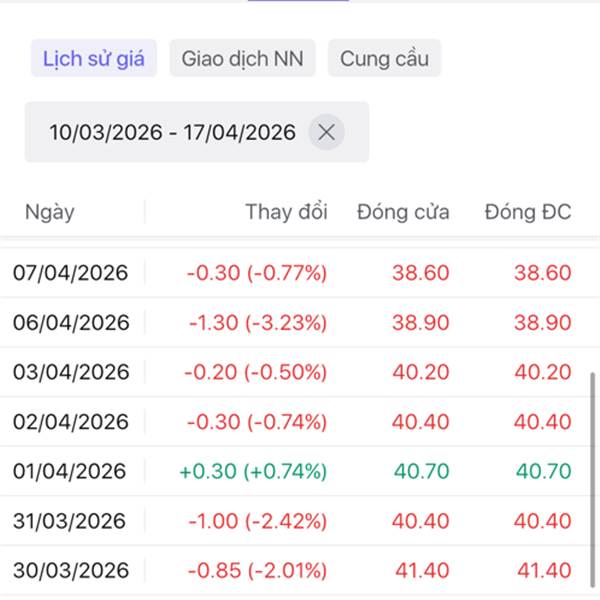Switch to the Lịch sử giá tab

click(x=93, y=58)
